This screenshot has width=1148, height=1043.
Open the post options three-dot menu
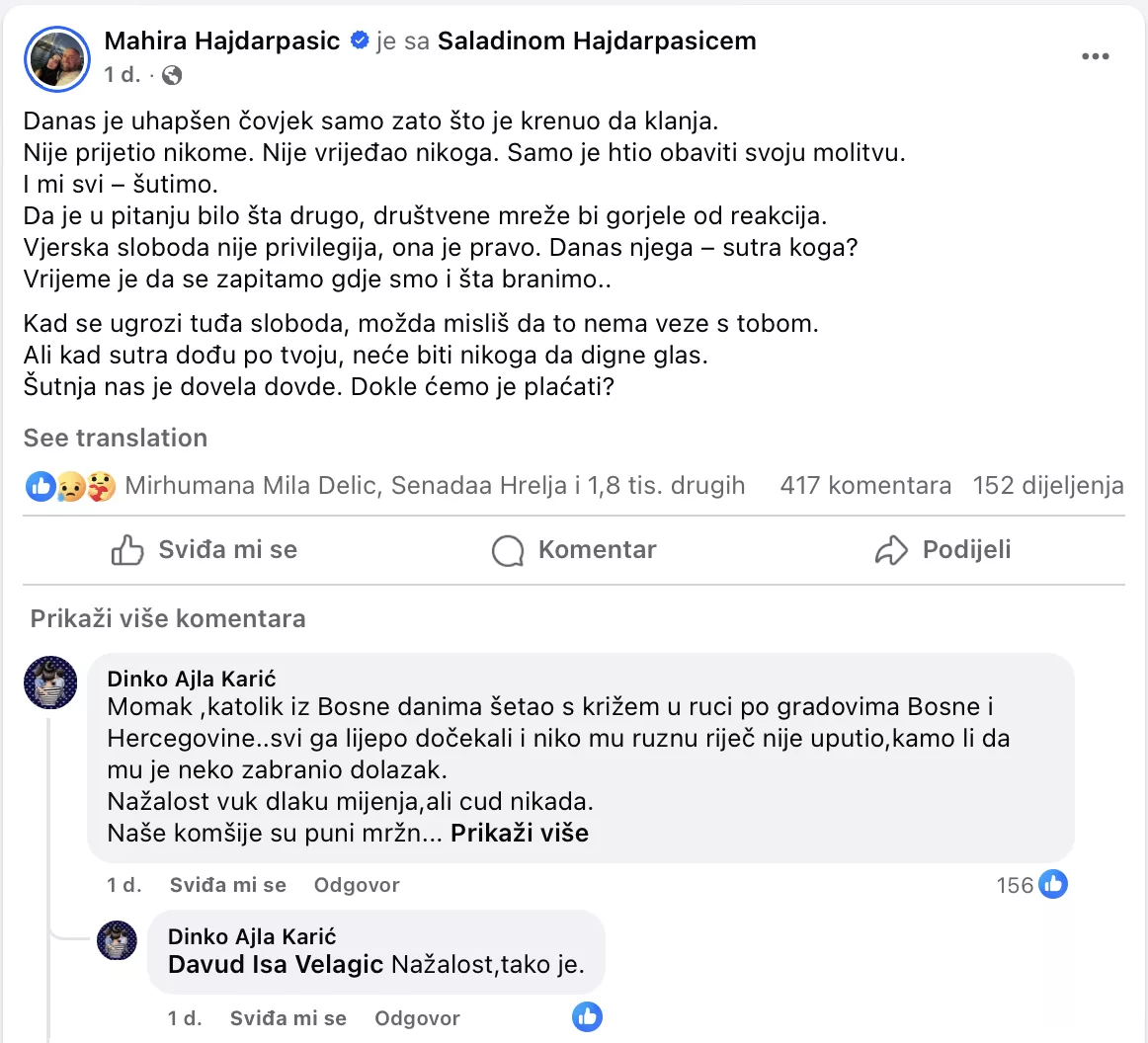click(x=1095, y=56)
